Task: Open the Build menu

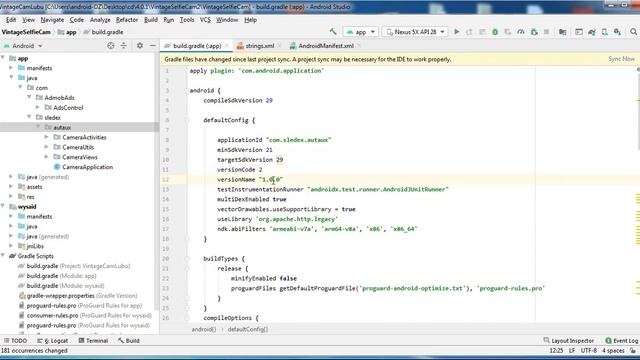Action: pyautogui.click(x=151, y=20)
